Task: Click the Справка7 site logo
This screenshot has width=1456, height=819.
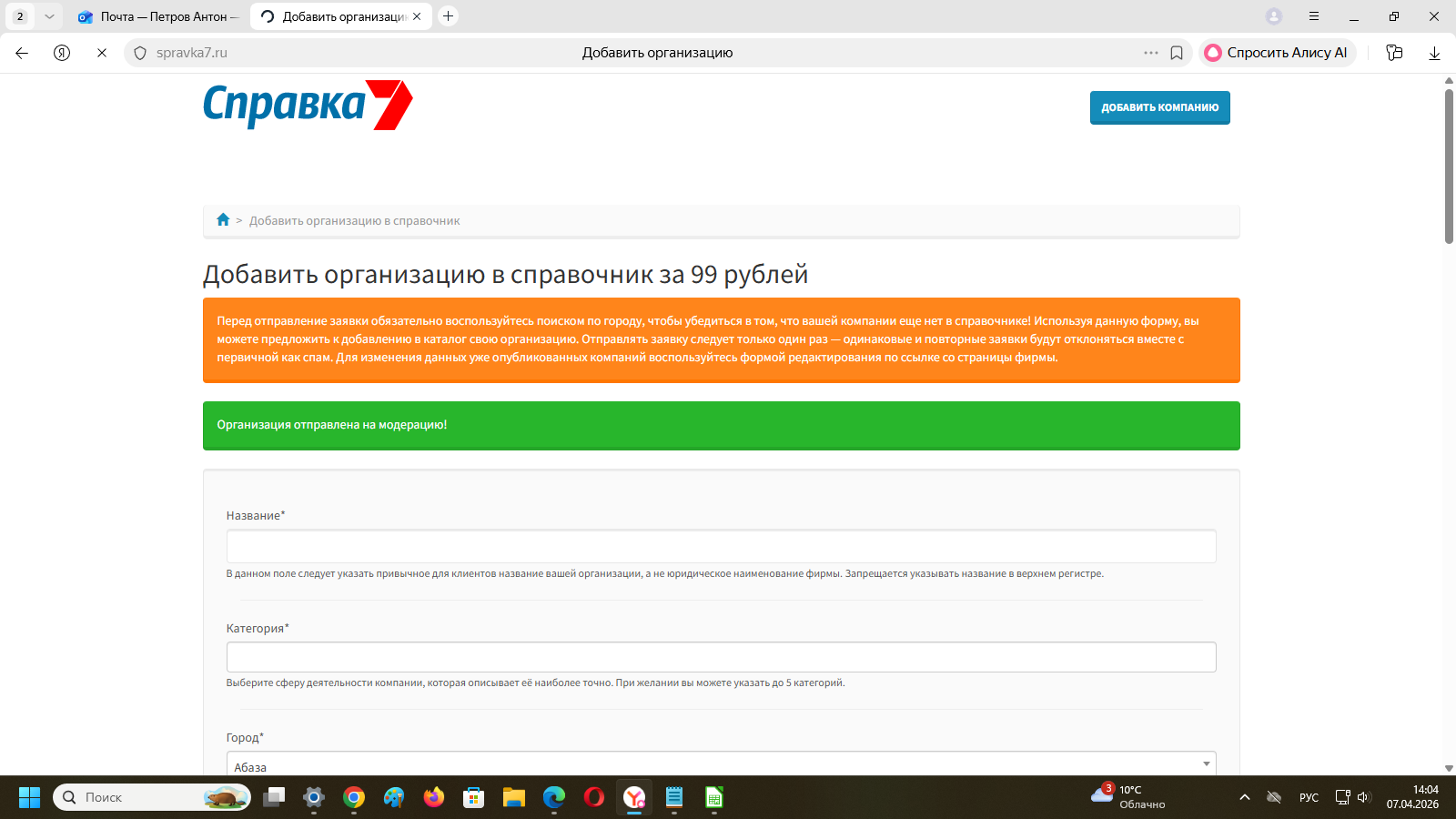Action: pyautogui.click(x=308, y=105)
